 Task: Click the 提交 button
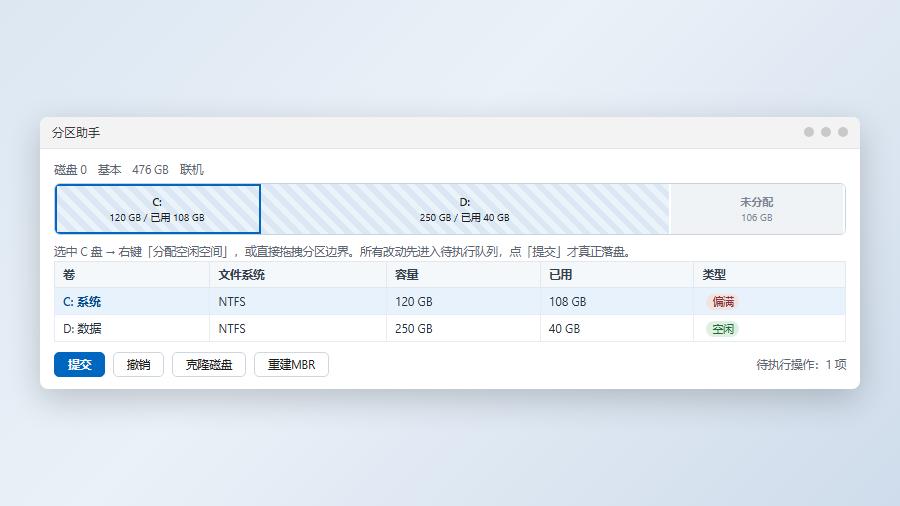pyautogui.click(x=79, y=364)
